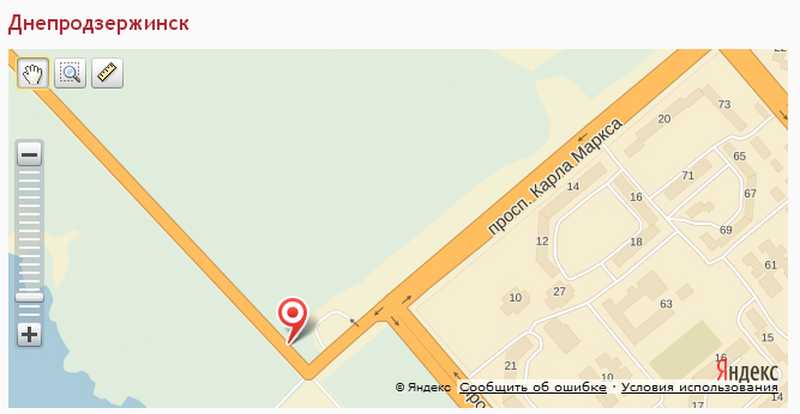Click building number 63 on map
The image size is (800, 414).
(x=666, y=304)
